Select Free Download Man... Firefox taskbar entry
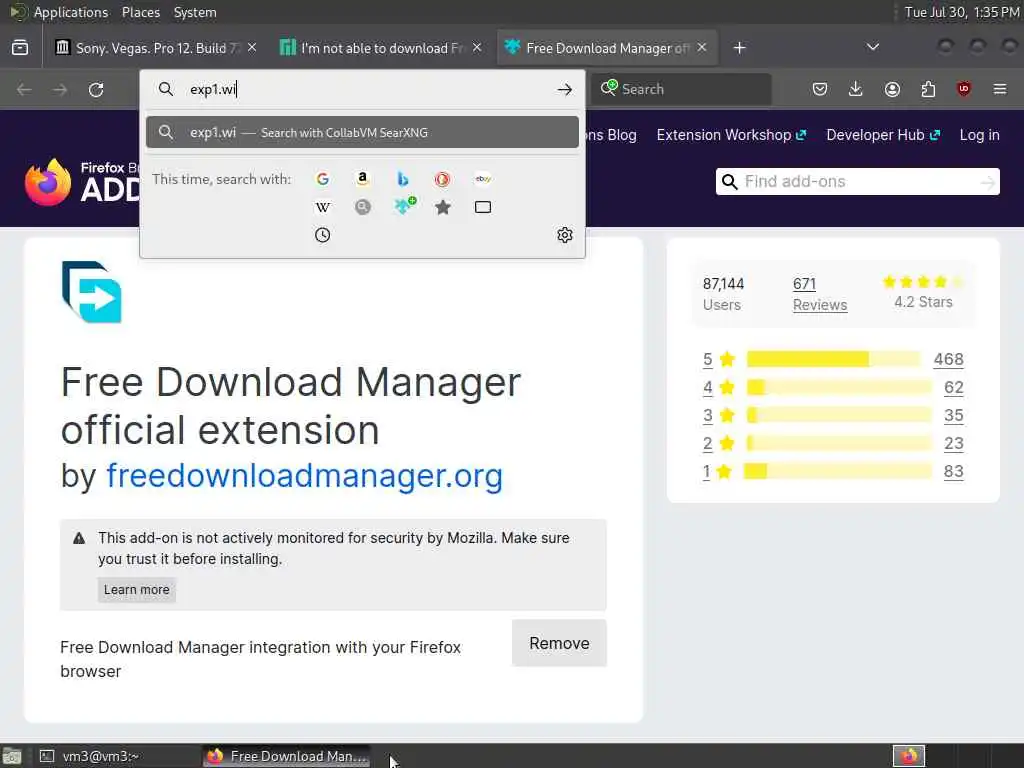This screenshot has width=1024, height=768. [287, 756]
